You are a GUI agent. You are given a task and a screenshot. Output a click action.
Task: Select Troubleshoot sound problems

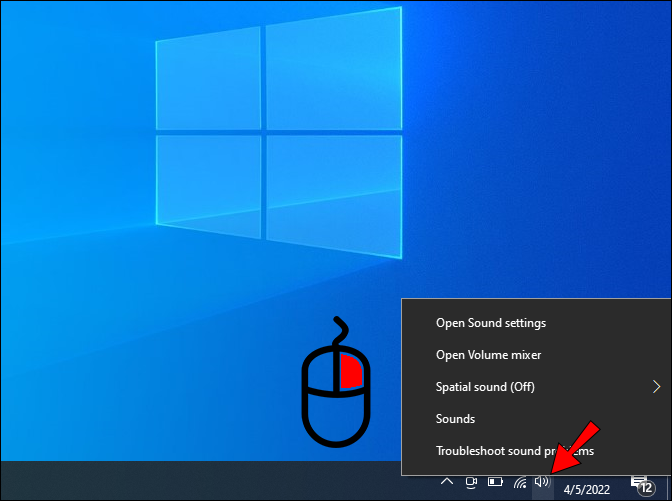tap(536, 451)
